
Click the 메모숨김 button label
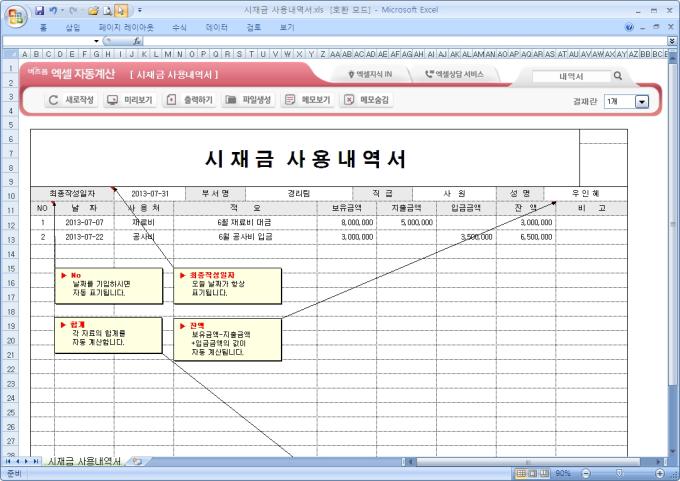[375, 100]
